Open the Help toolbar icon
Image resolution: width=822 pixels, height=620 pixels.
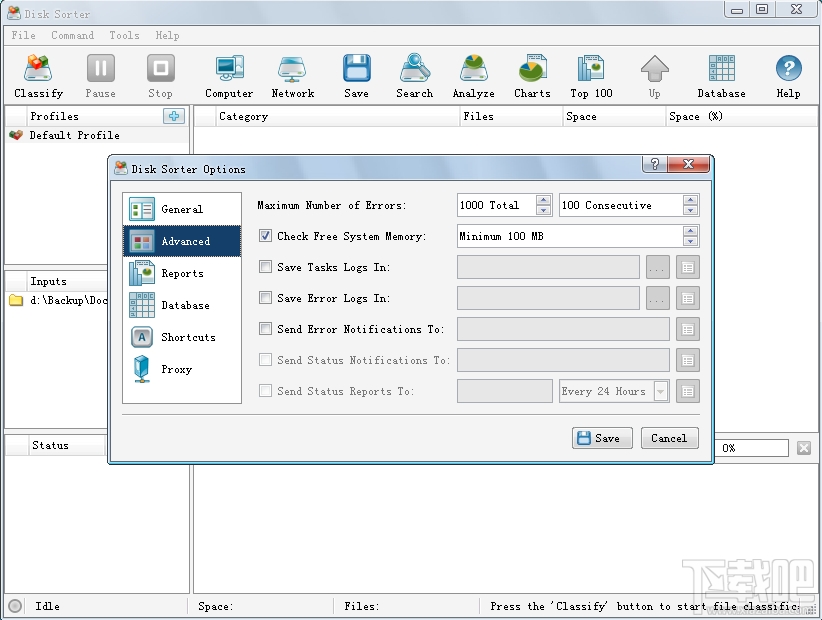[x=788, y=77]
